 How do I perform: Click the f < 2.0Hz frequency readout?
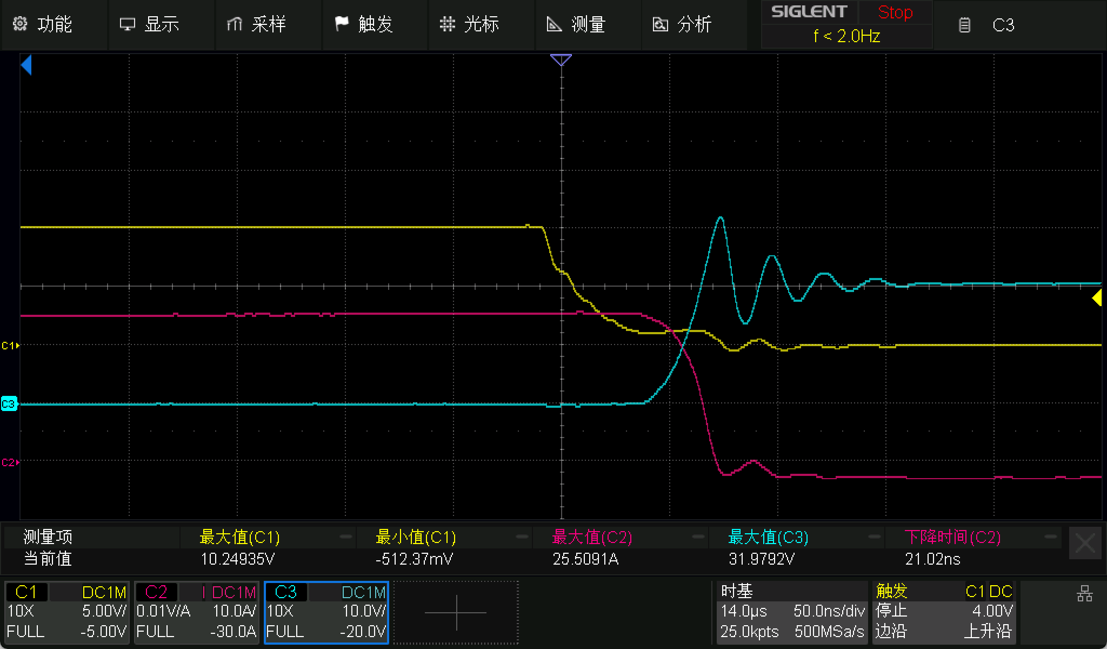click(x=846, y=36)
